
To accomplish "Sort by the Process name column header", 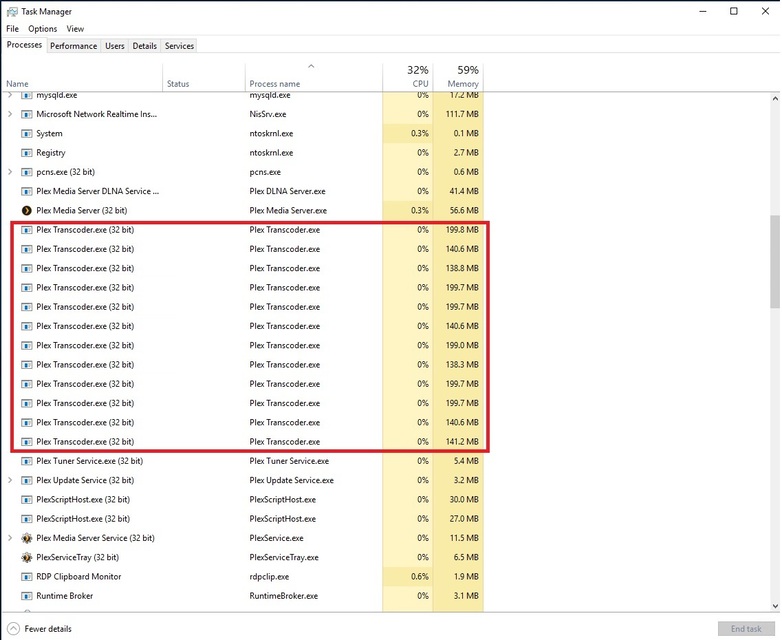I will [314, 77].
